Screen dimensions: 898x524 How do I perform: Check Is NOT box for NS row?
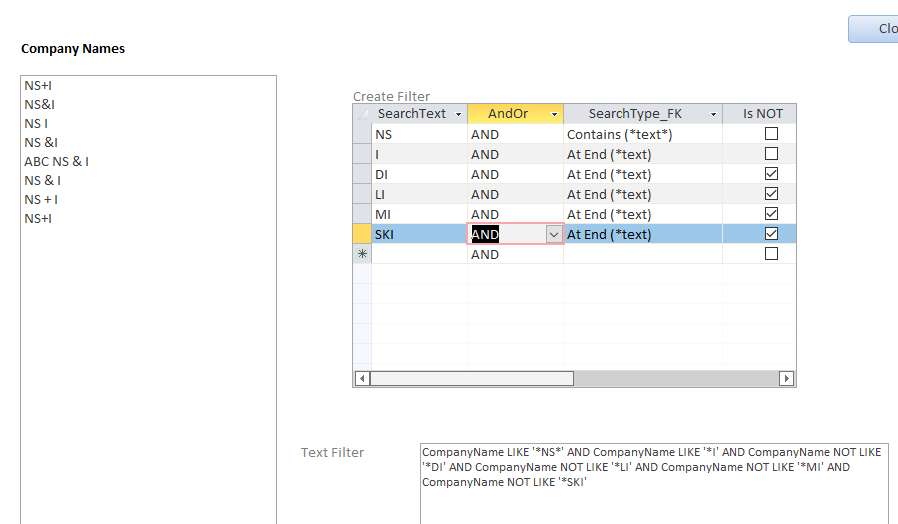771,133
